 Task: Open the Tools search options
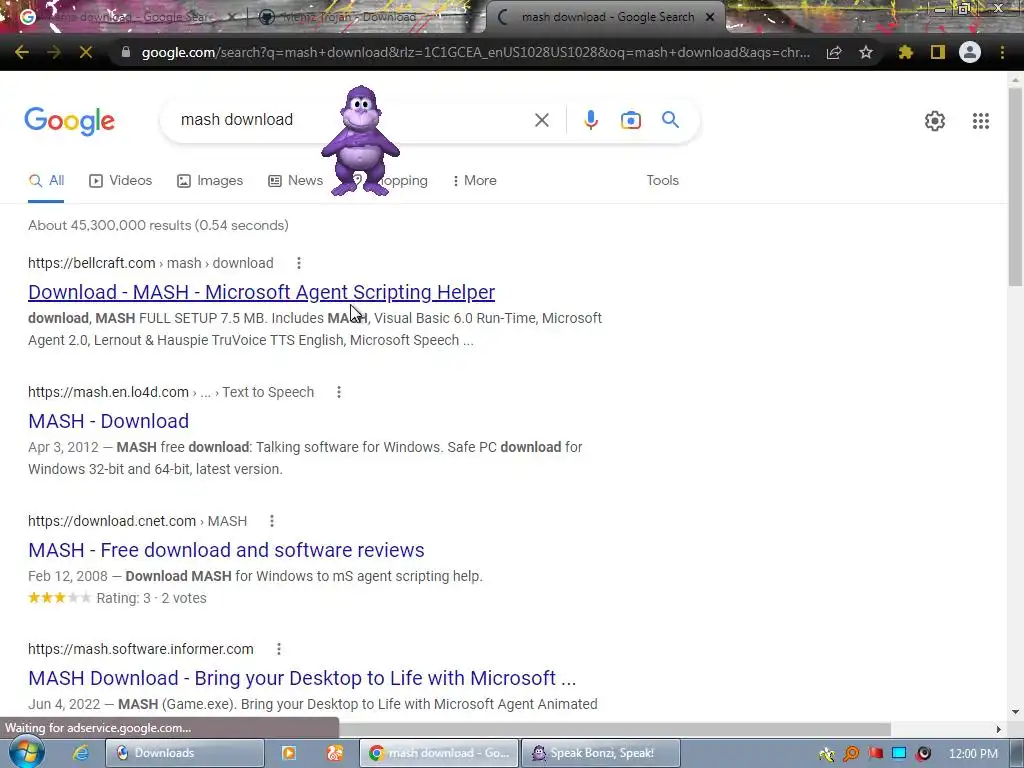(662, 180)
